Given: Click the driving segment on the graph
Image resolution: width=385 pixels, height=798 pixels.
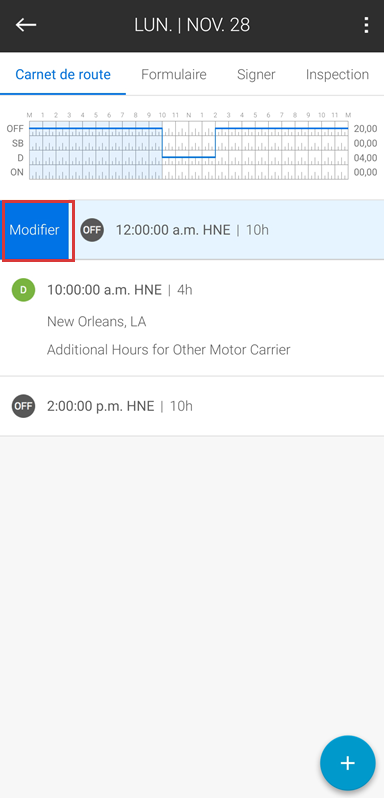Looking at the screenshot, I should (189, 157).
